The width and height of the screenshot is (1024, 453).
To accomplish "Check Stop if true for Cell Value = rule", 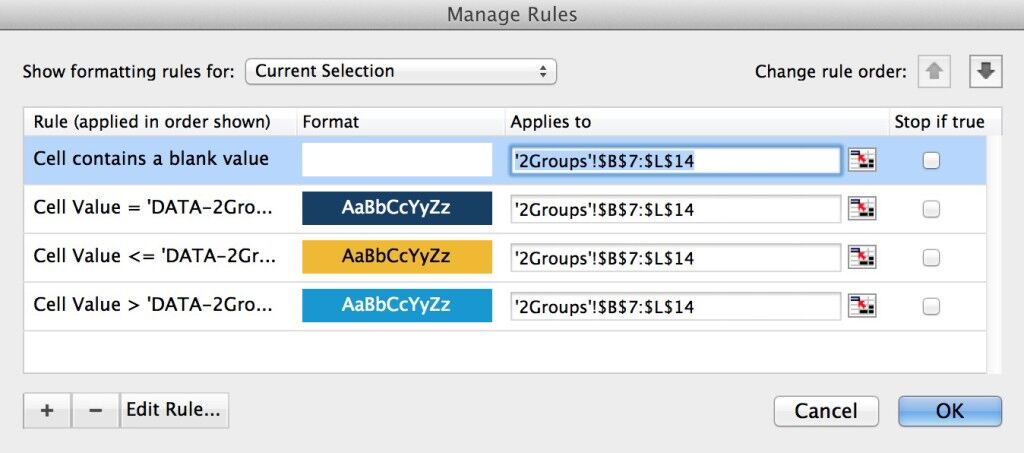I will 931,209.
